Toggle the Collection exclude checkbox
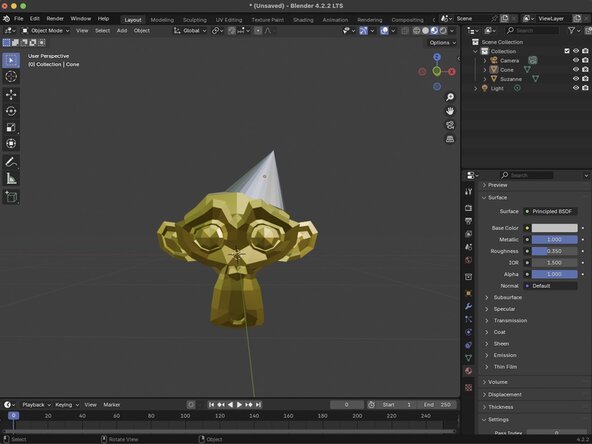Viewport: 592px width, 444px height. coord(567,51)
